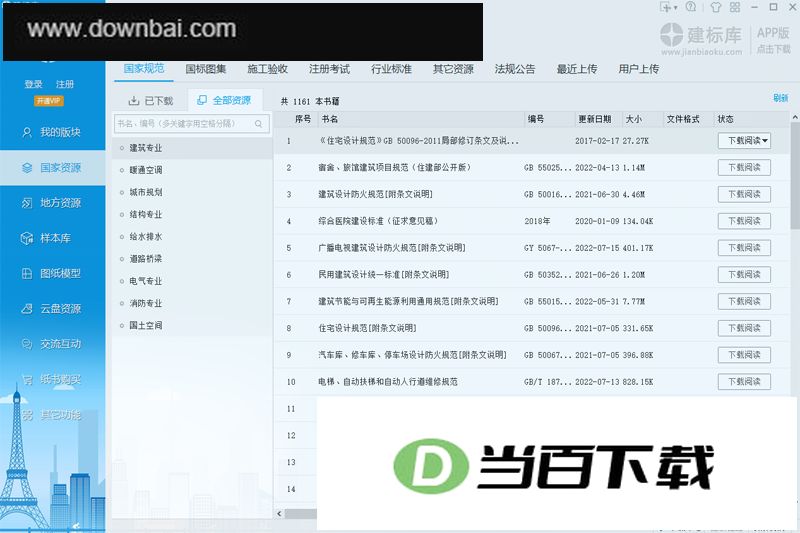Image resolution: width=800 pixels, height=533 pixels.
Task: Click the 图纸模型 sidebar icon
Action: 27,273
